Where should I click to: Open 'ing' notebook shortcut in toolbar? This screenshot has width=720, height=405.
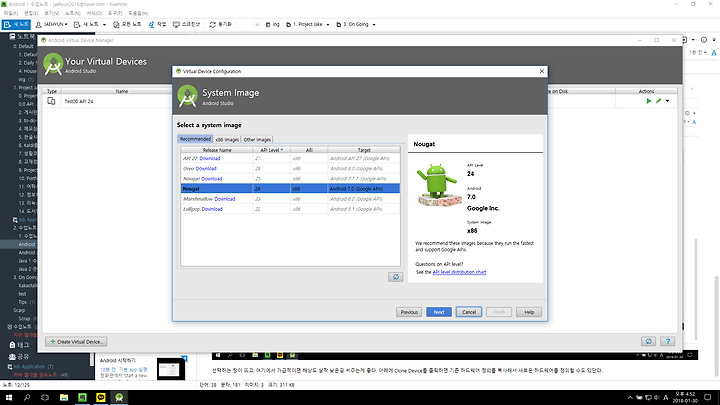(272, 24)
